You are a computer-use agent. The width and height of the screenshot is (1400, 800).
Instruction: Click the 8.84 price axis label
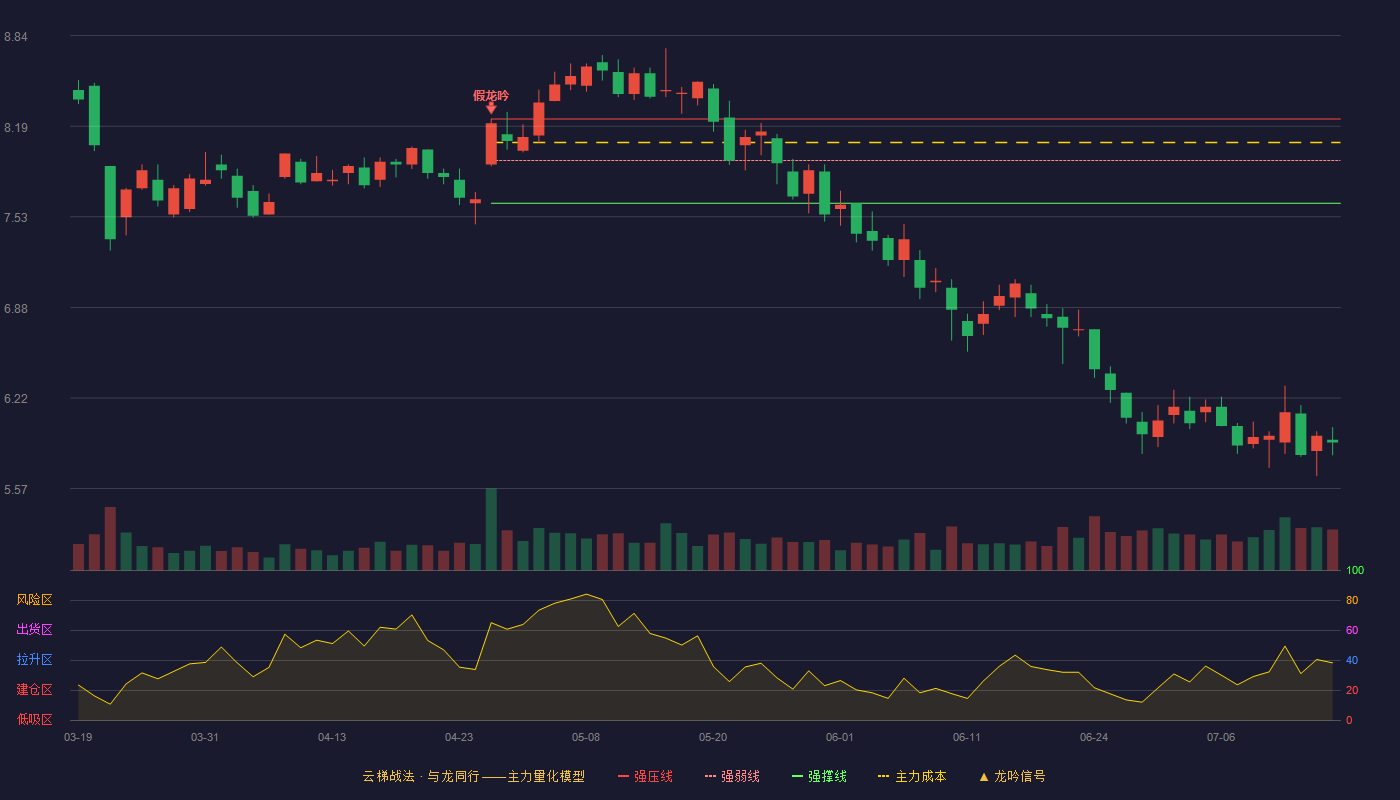[x=16, y=37]
